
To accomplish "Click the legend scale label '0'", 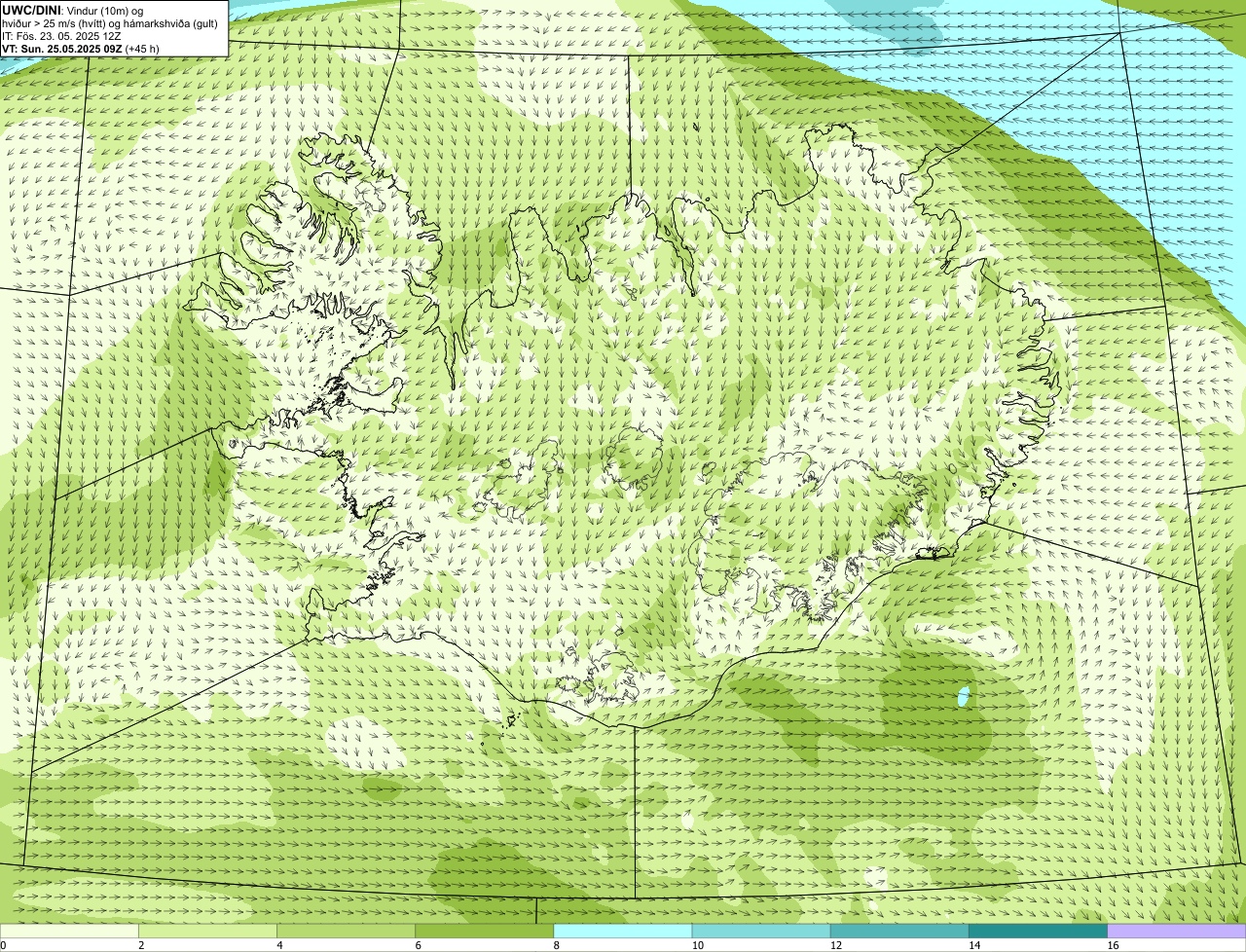I will click(x=3, y=945).
